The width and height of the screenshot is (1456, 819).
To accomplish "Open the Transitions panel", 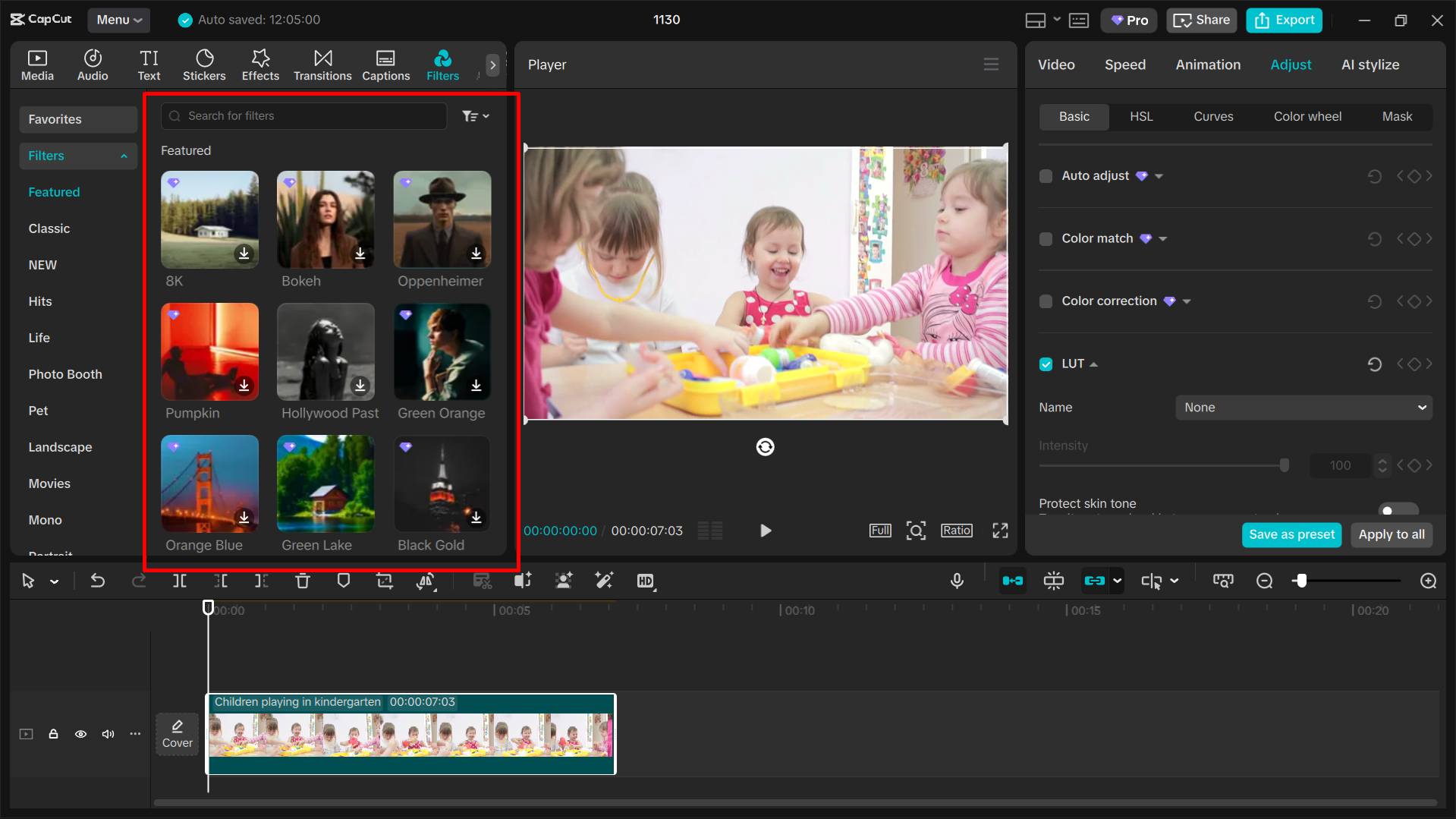I will [x=322, y=65].
